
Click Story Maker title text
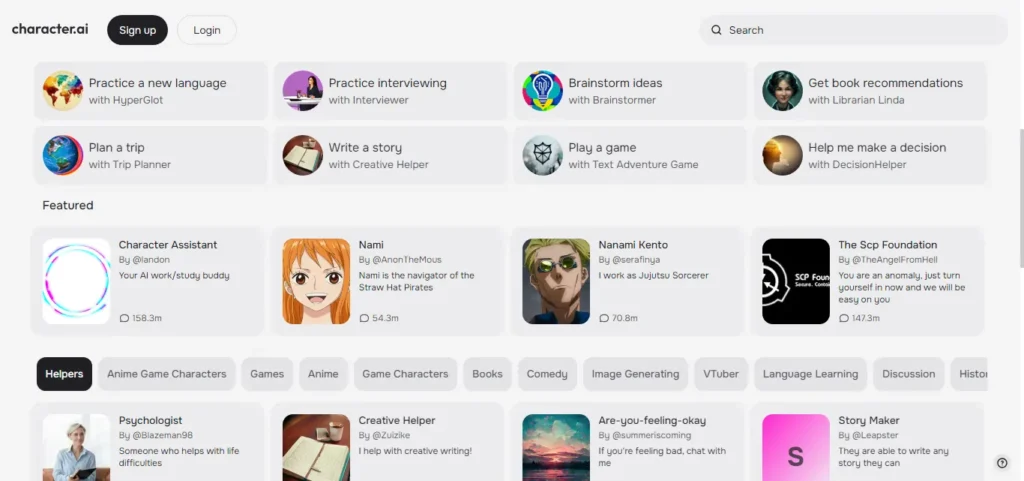click(869, 420)
